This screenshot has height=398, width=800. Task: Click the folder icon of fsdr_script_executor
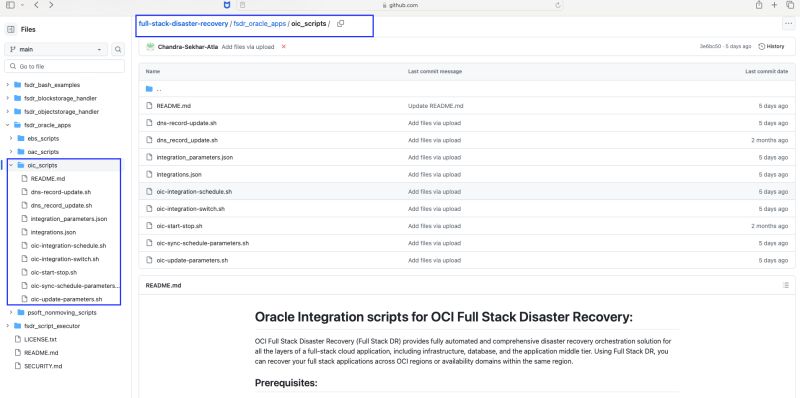(18, 326)
